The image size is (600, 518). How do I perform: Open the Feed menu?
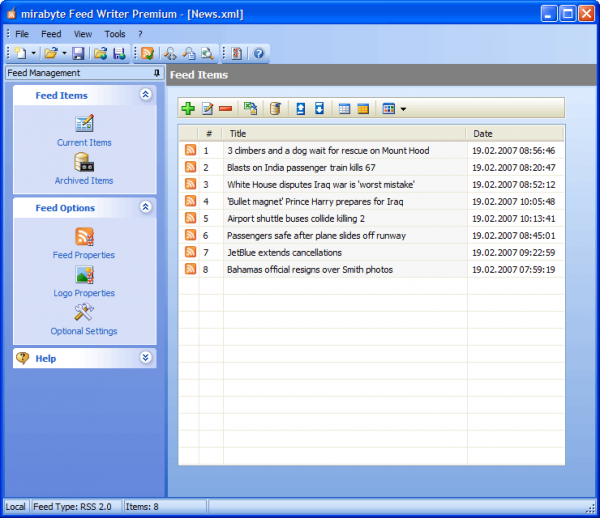tap(51, 34)
